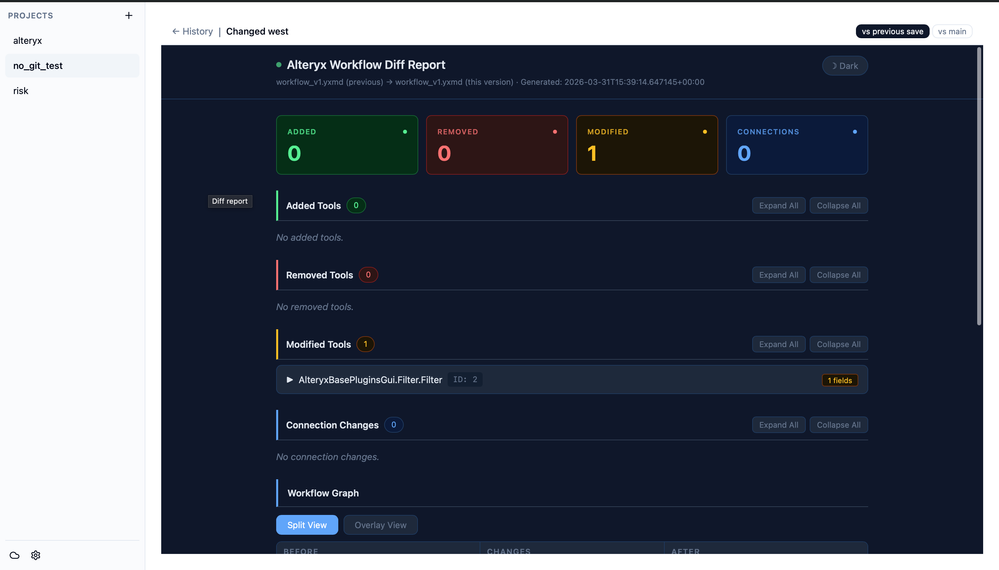Switch comparison to vs previous save

click(892, 31)
